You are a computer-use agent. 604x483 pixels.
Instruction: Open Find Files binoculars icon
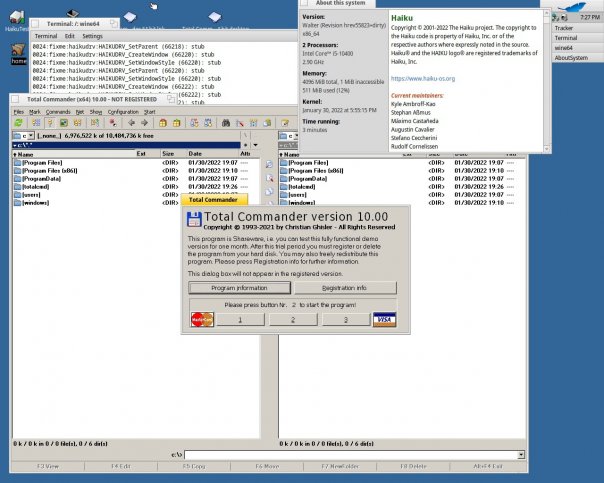click(226, 123)
